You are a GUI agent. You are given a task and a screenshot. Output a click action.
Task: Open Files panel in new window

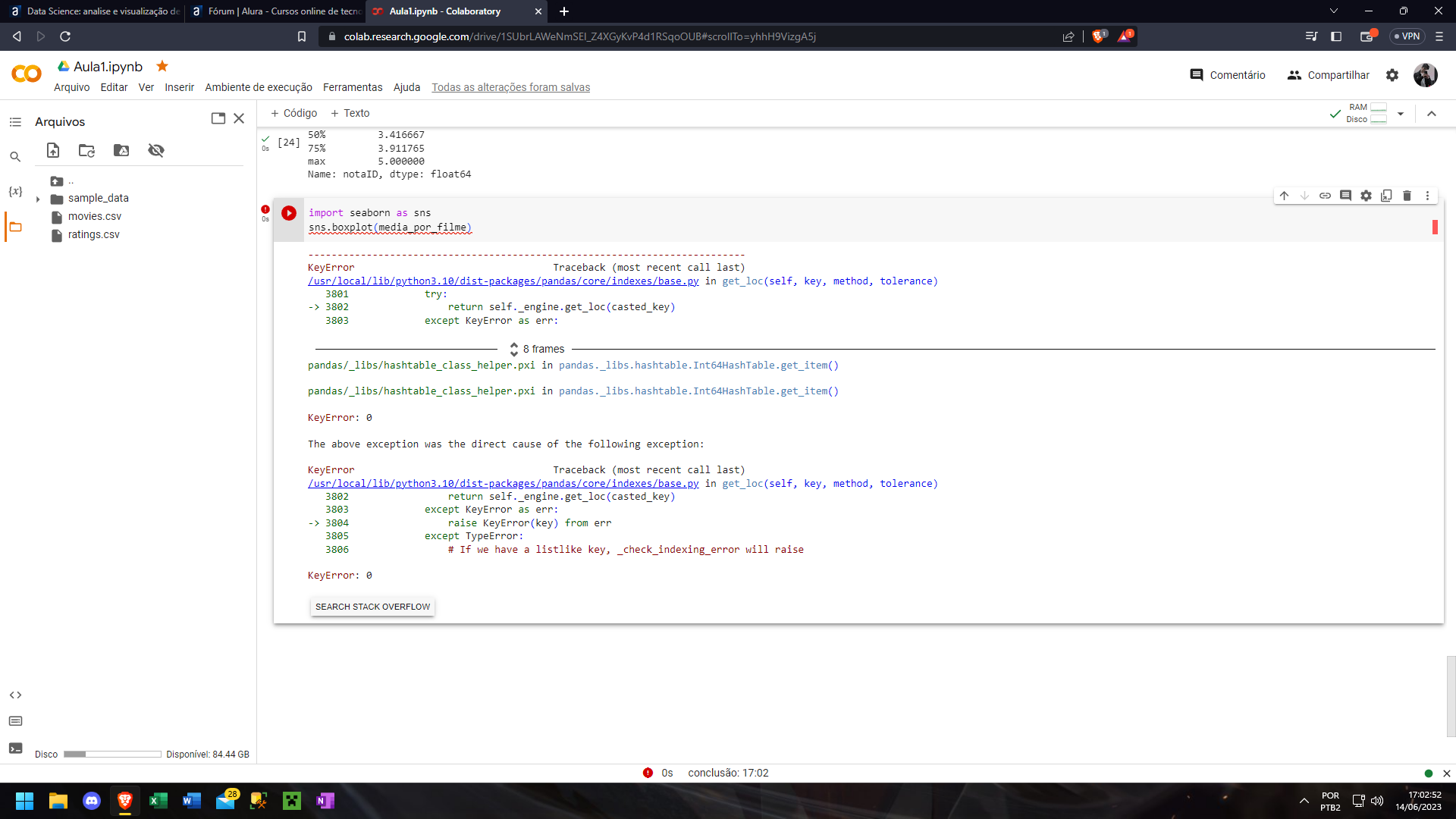click(x=218, y=118)
